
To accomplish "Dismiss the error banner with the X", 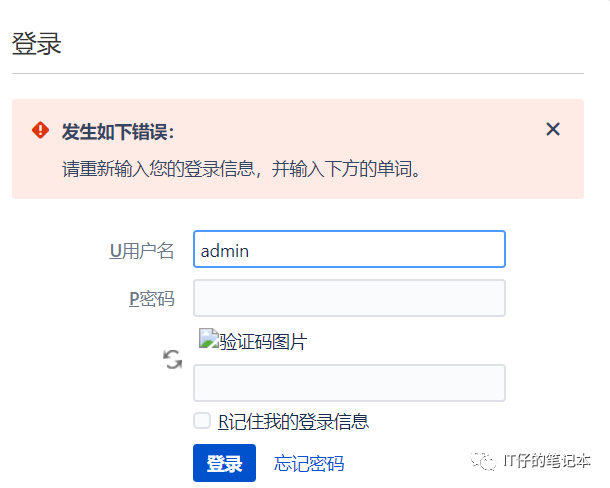I will (553, 129).
